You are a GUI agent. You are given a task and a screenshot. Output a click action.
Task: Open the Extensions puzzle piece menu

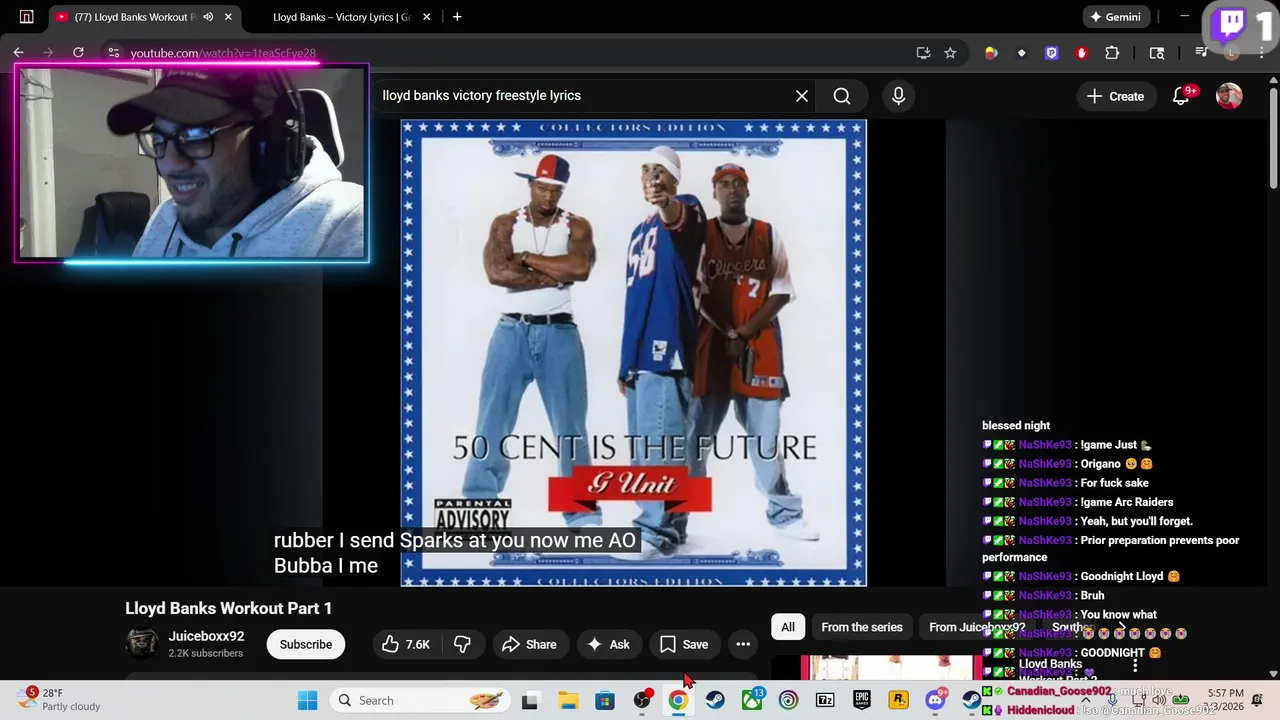point(1112,53)
